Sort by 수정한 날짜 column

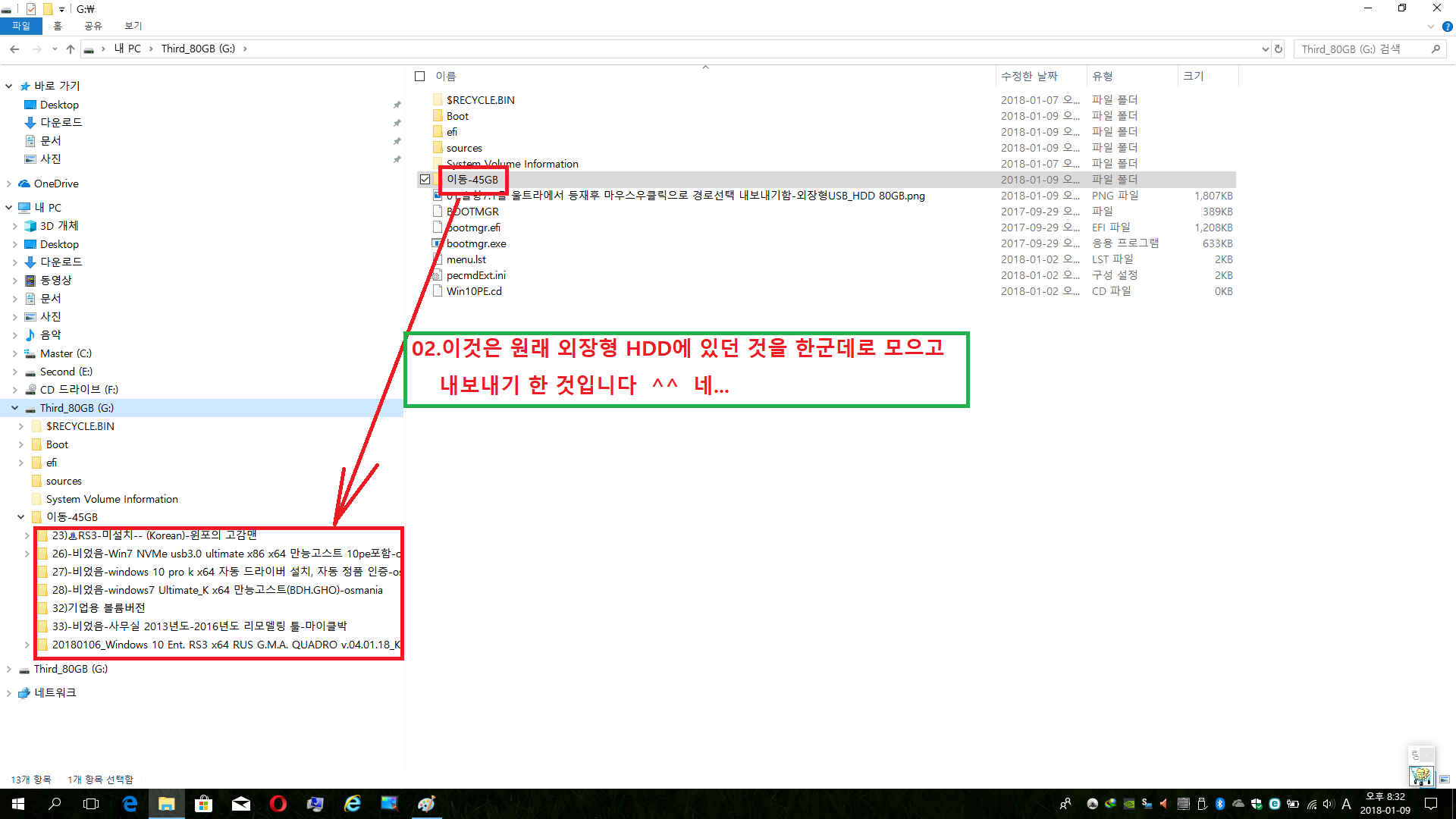pos(1040,77)
